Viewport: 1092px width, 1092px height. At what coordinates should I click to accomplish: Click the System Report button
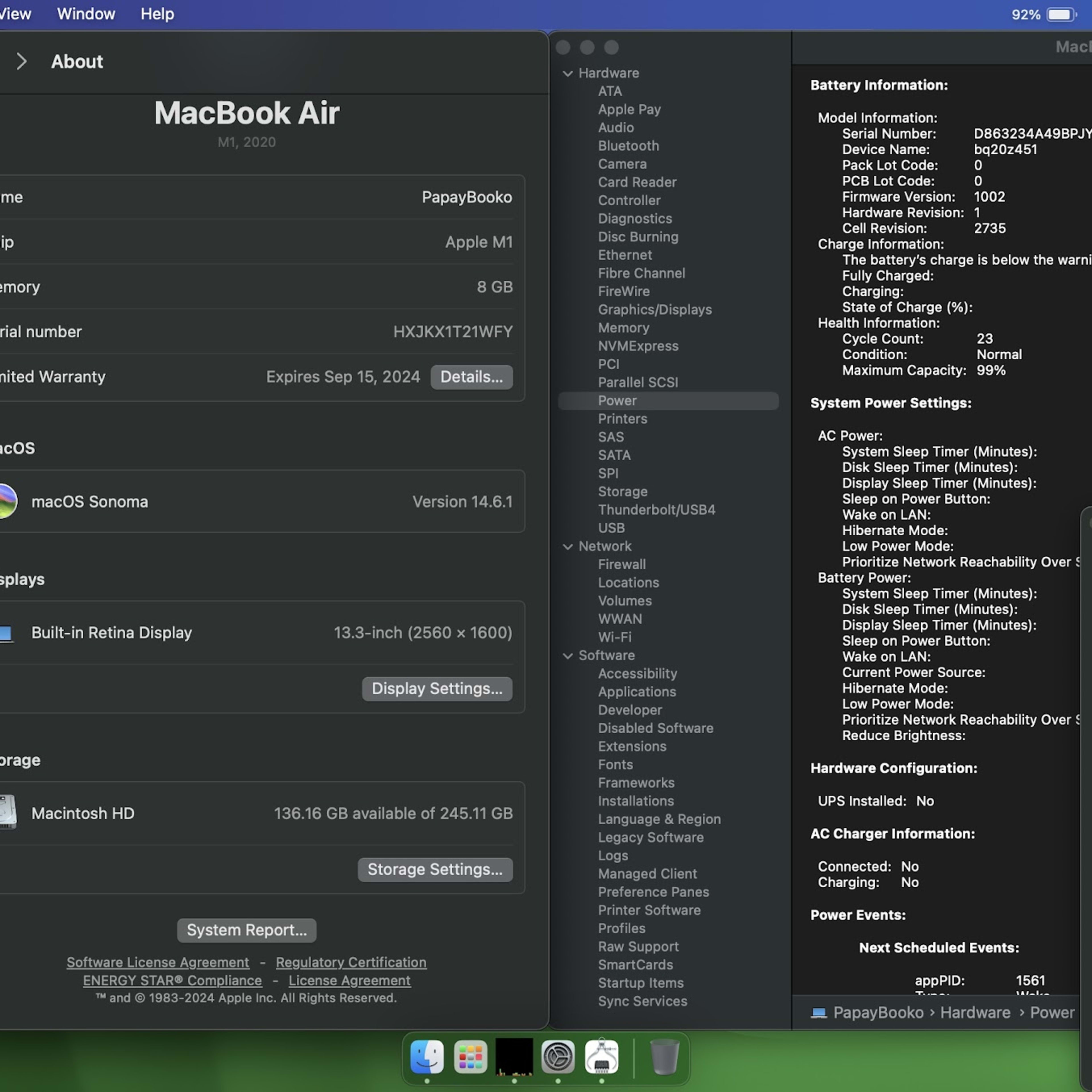point(247,930)
